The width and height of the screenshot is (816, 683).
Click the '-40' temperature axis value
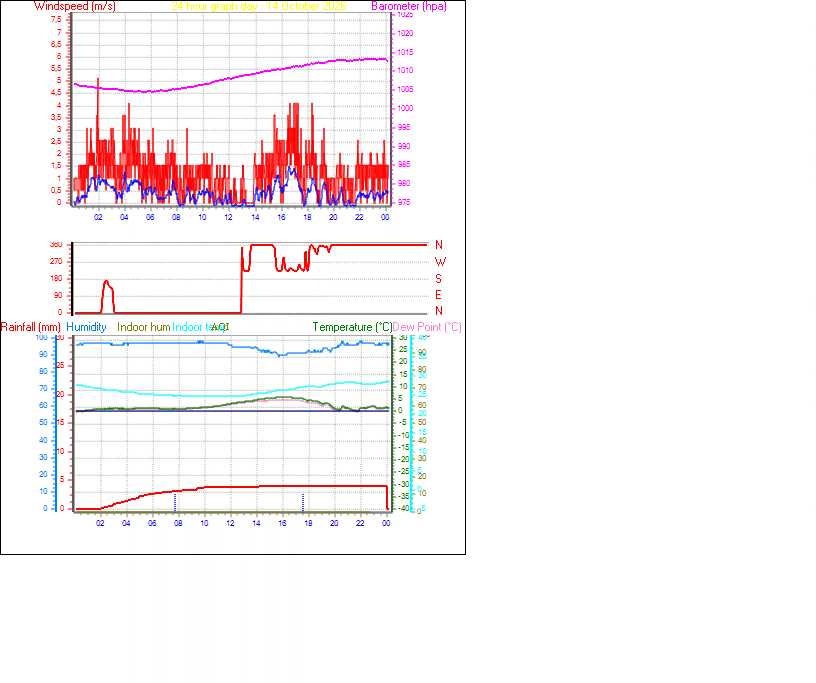pyautogui.click(x=403, y=509)
